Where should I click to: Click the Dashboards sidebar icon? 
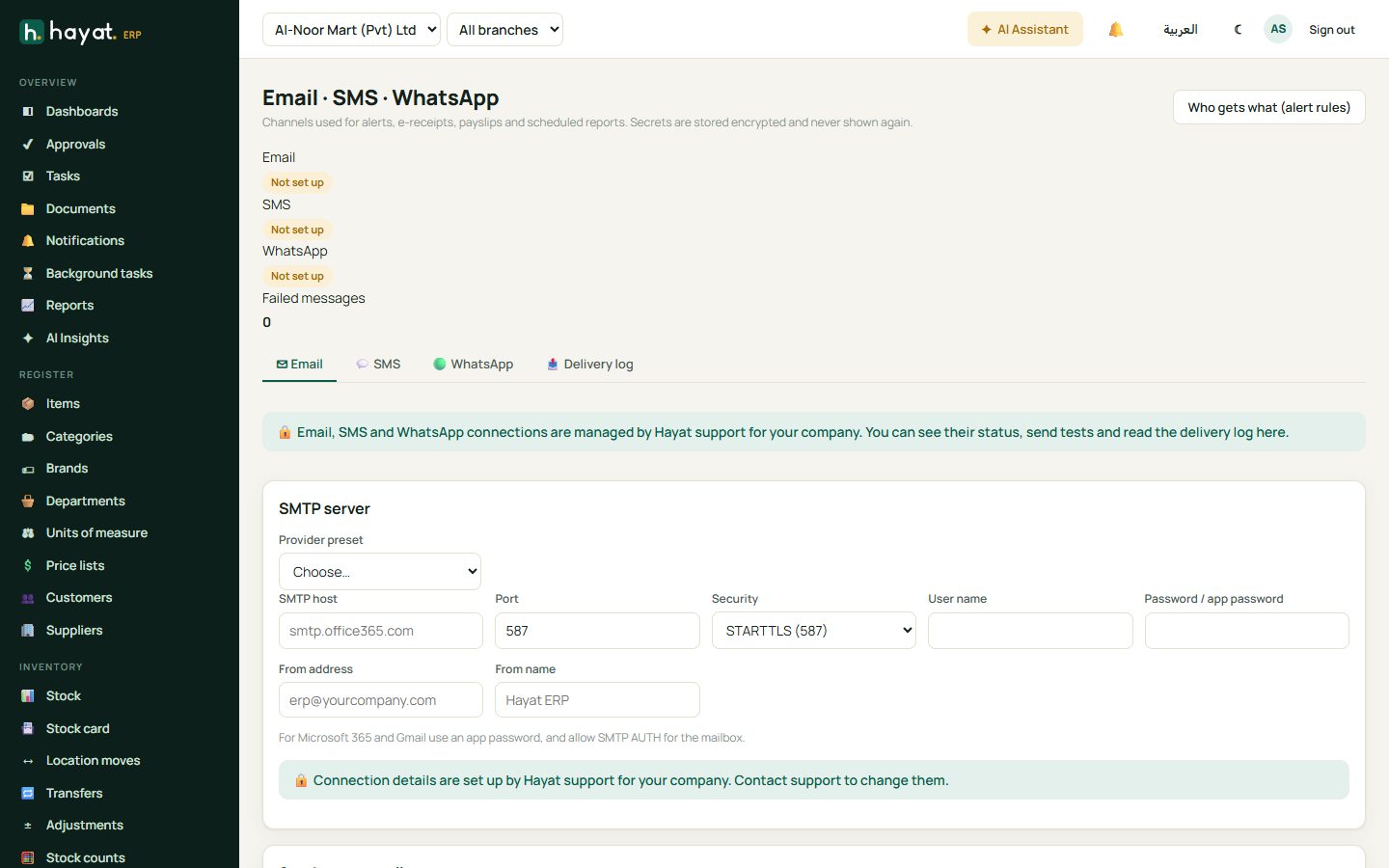click(28, 112)
